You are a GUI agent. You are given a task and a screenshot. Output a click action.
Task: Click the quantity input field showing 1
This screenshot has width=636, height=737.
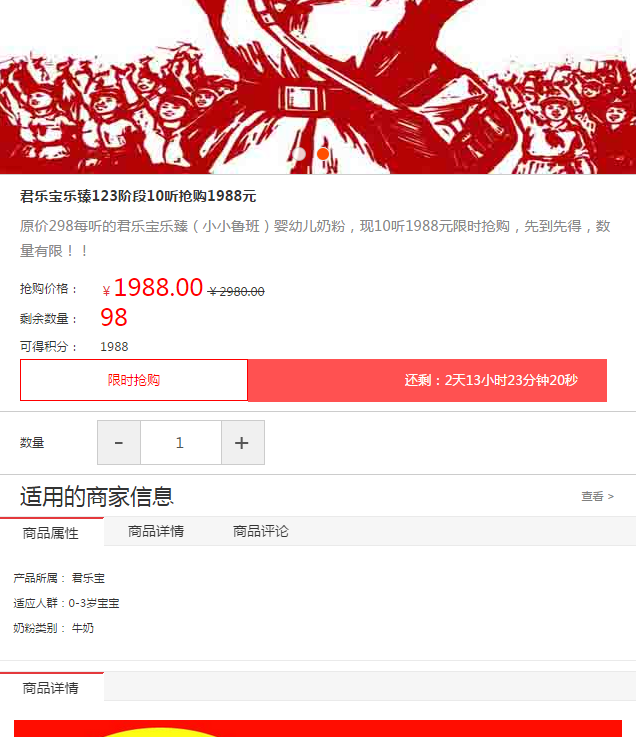point(181,442)
